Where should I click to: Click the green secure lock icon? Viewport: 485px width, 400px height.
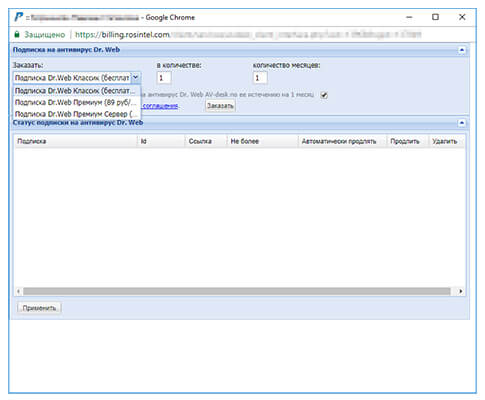pyautogui.click(x=17, y=35)
